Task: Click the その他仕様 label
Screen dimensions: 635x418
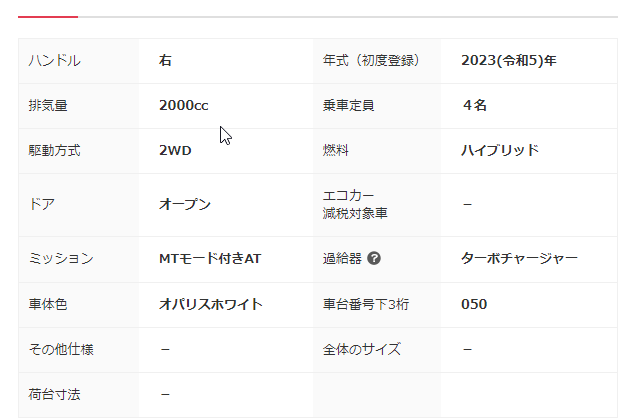Action: point(61,349)
